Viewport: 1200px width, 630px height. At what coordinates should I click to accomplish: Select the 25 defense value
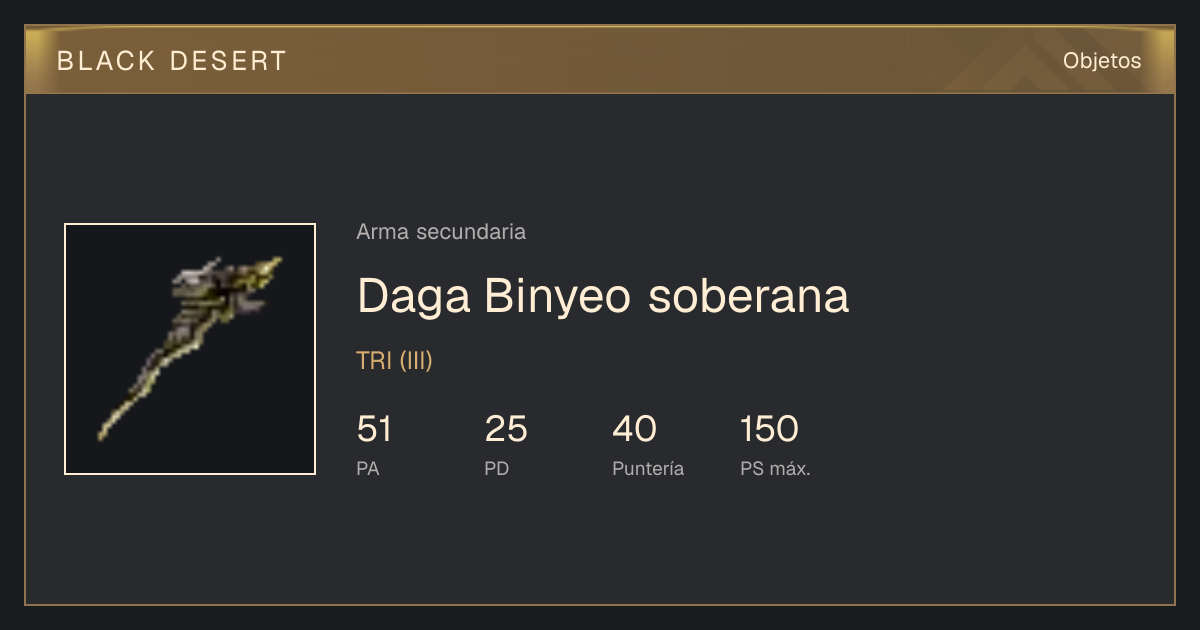click(x=506, y=429)
